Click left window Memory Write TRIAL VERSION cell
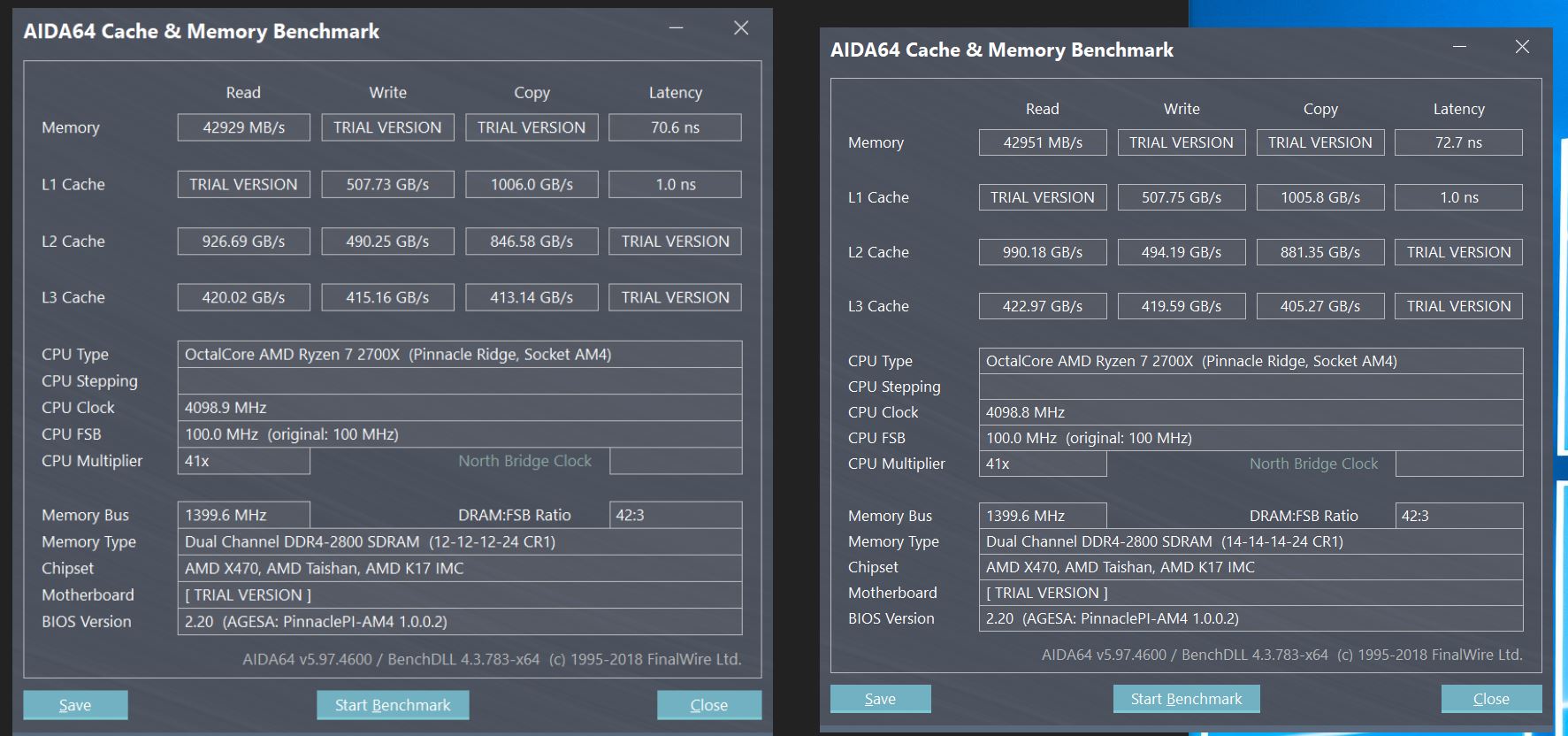 (x=388, y=127)
